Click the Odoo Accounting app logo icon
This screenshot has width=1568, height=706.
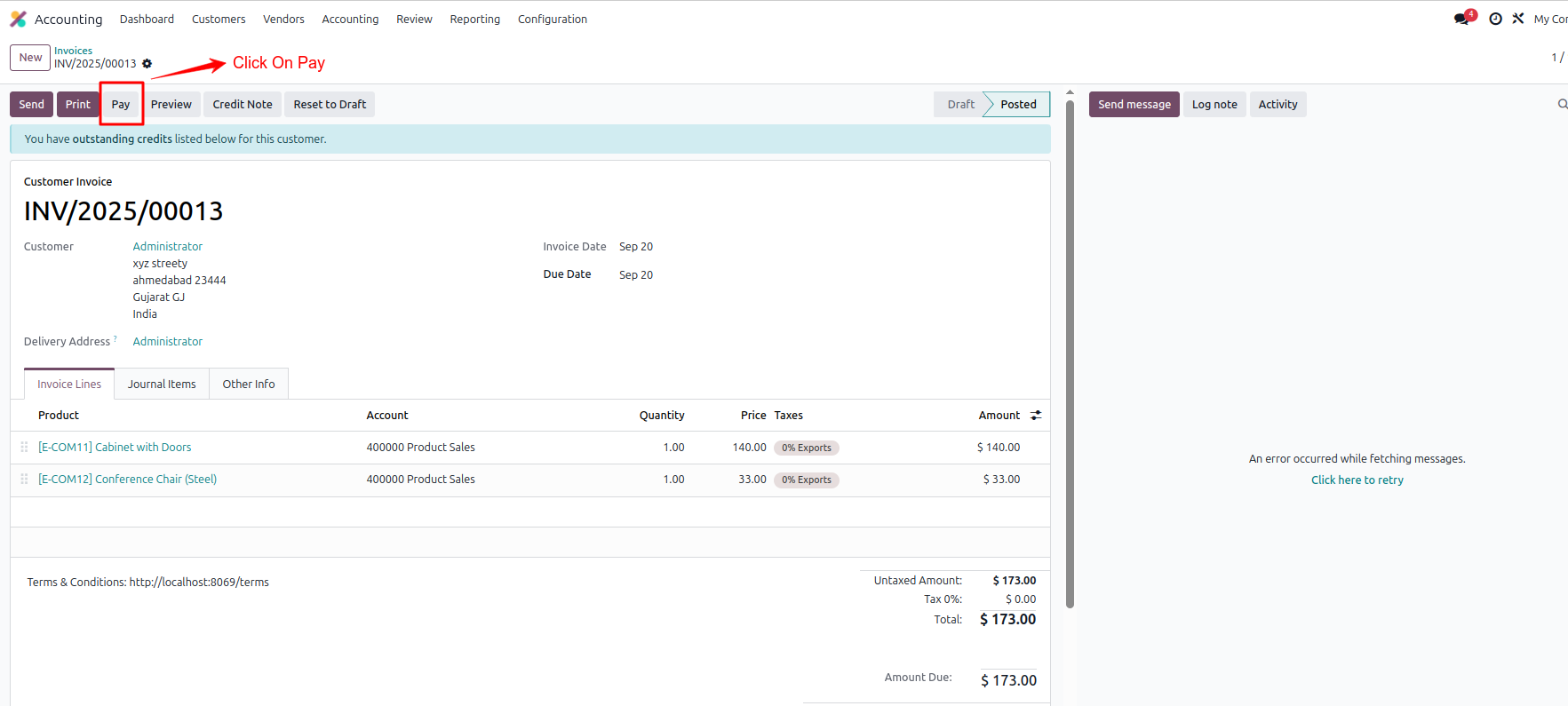pos(18,19)
